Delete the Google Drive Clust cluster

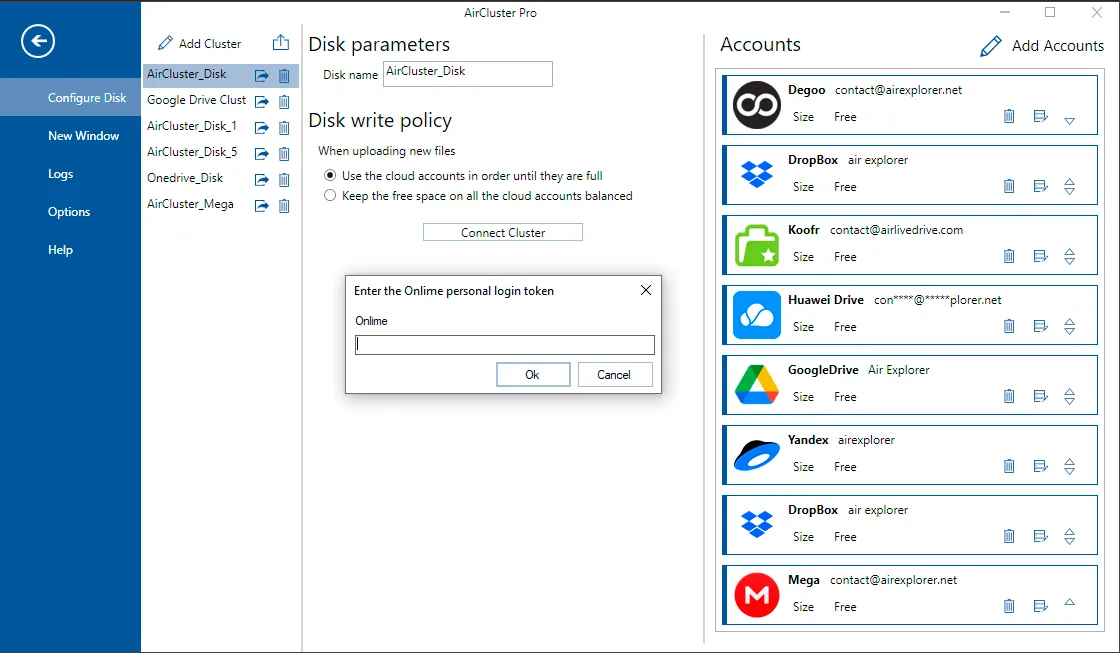point(284,101)
